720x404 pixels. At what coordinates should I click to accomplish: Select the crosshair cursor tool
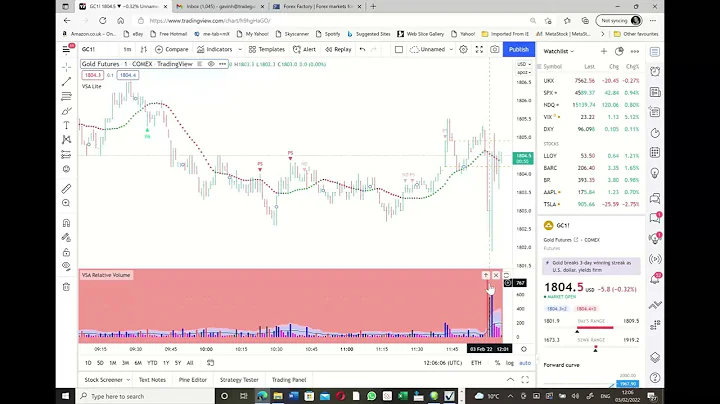click(66, 67)
